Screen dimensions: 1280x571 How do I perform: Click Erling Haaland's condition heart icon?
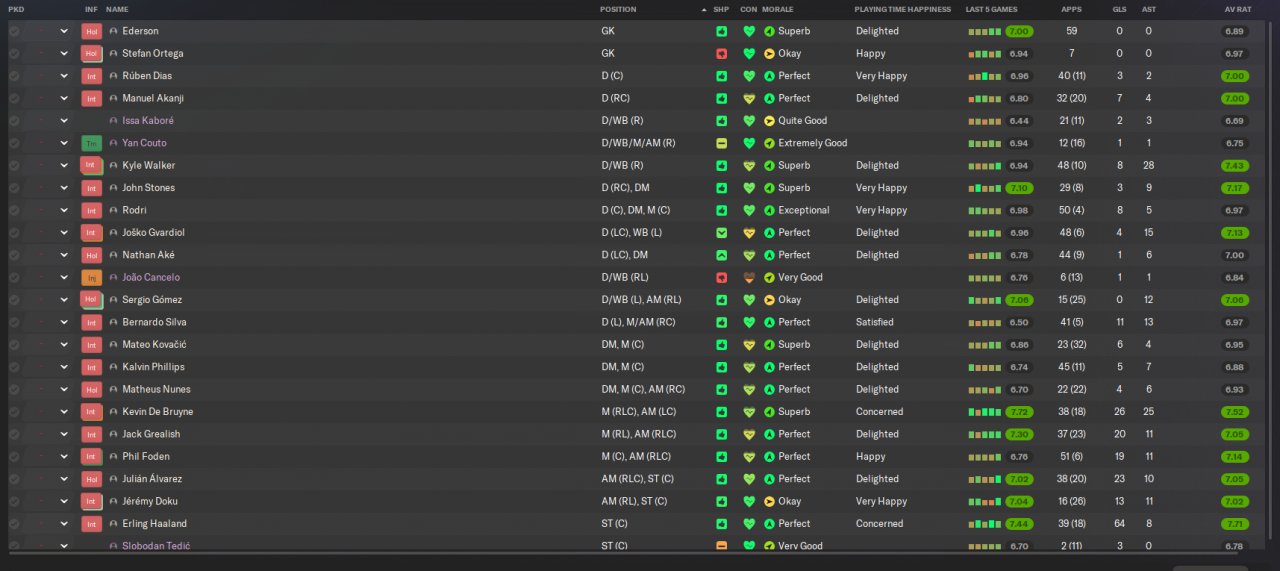749,524
